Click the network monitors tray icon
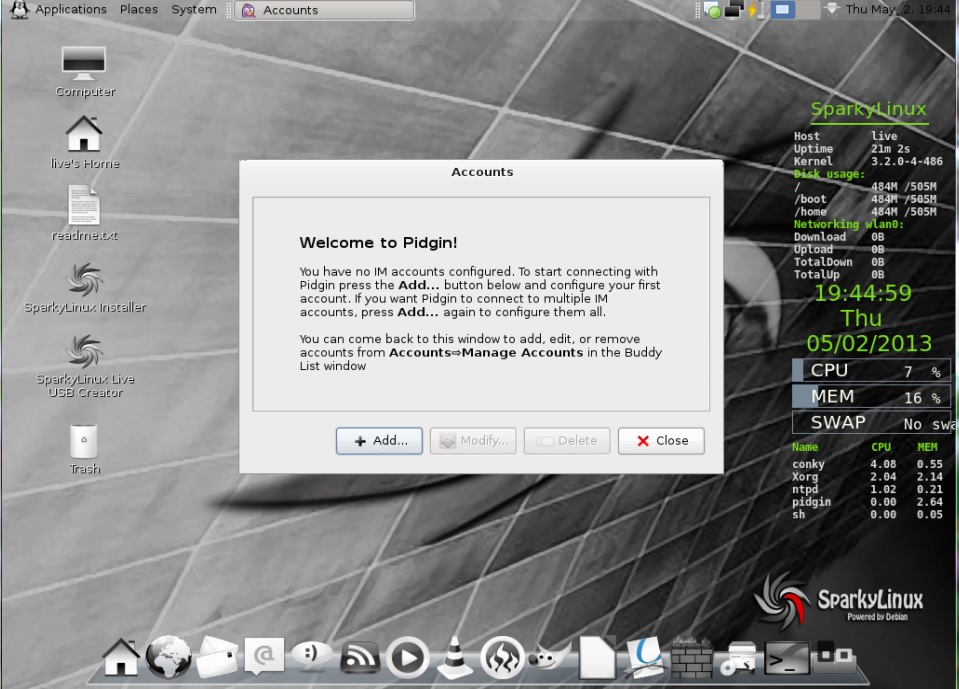The width and height of the screenshot is (959, 689). pyautogui.click(x=733, y=10)
